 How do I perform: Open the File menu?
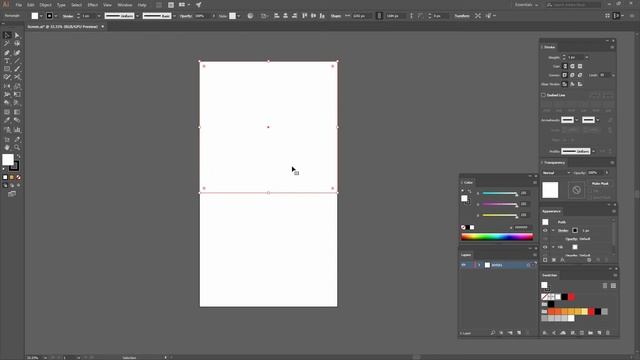[x=19, y=5]
